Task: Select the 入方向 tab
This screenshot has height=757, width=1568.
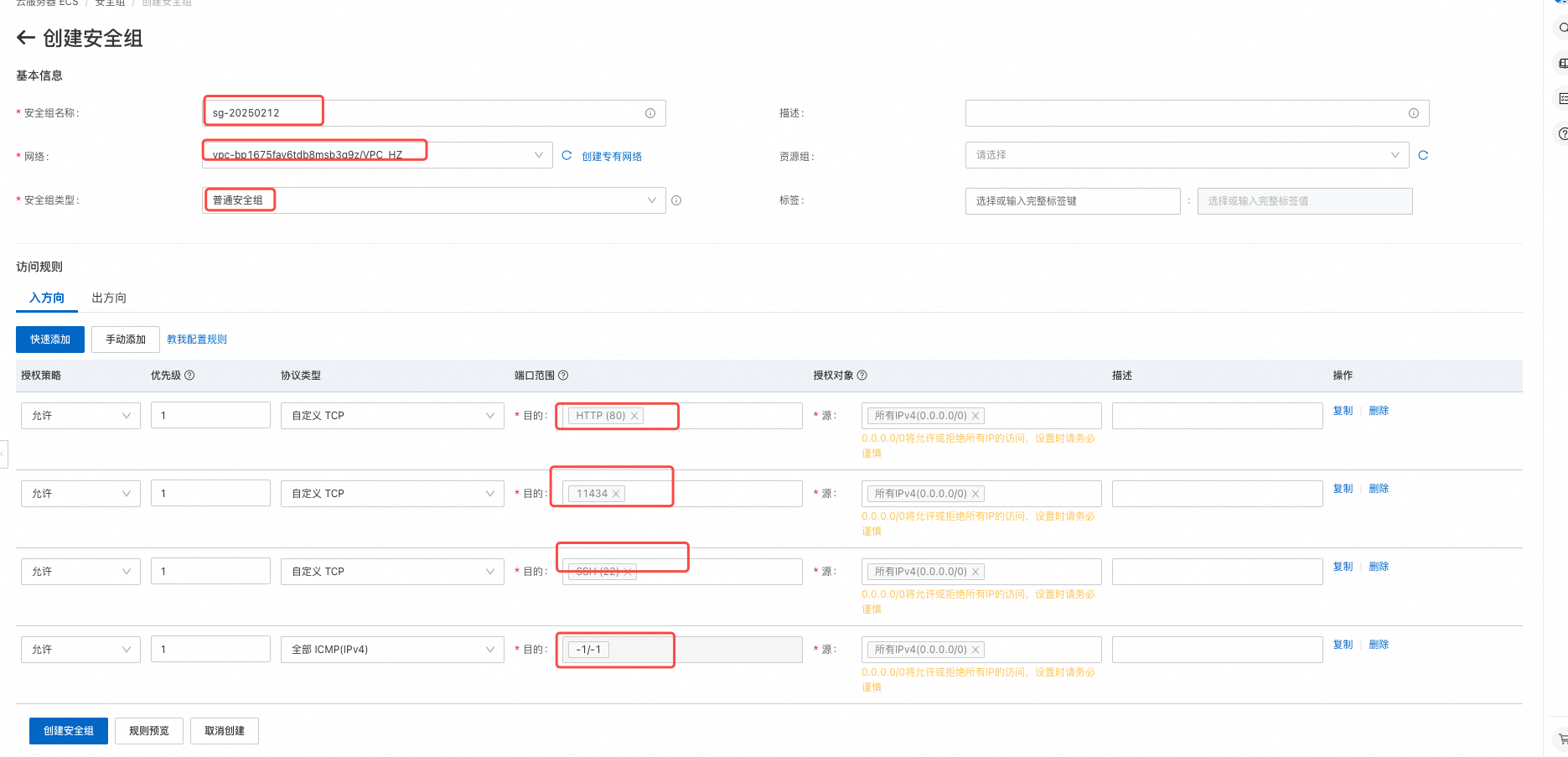Action: tap(47, 298)
